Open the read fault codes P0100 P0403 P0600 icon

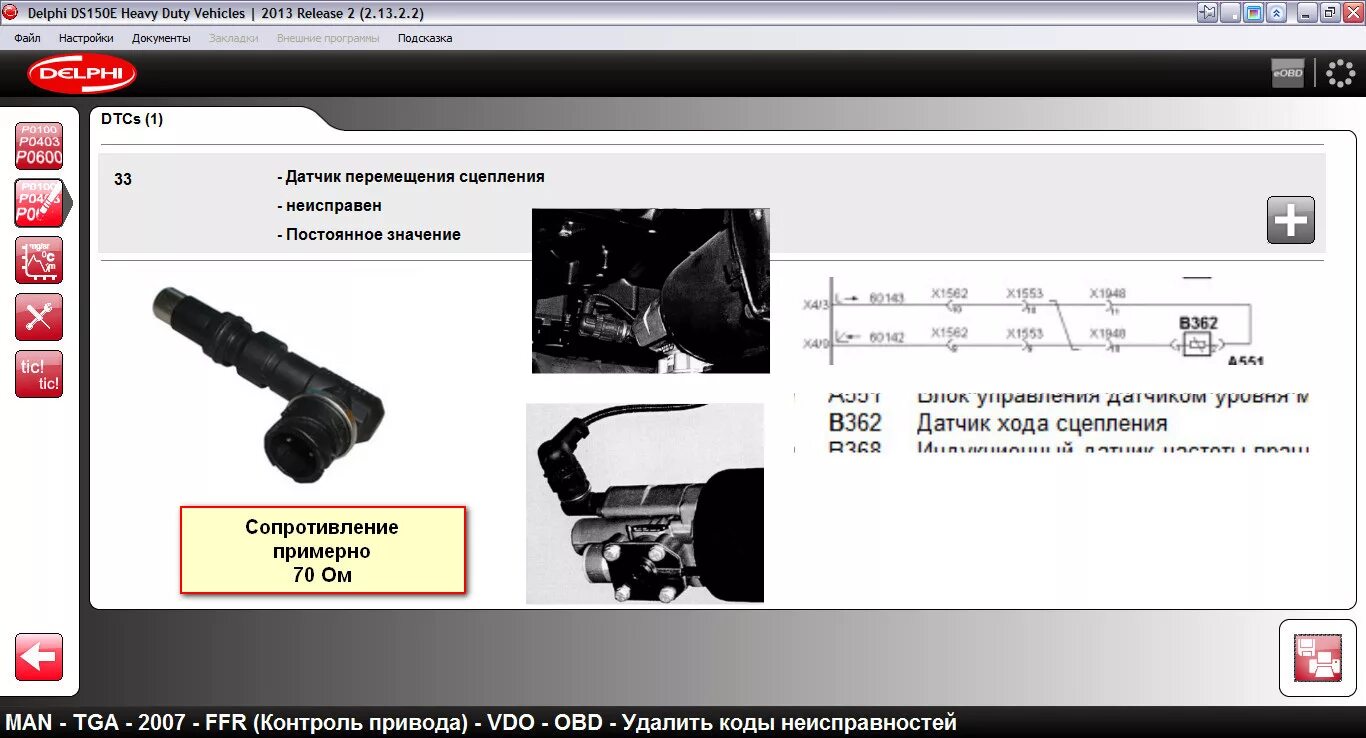[x=39, y=146]
